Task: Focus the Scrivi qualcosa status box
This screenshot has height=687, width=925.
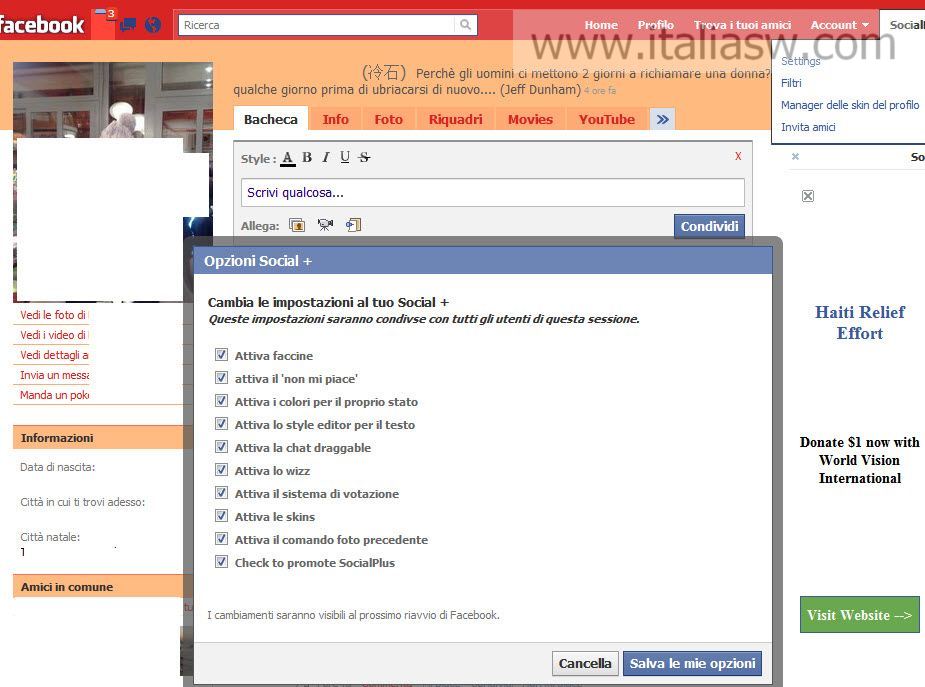Action: tap(493, 193)
